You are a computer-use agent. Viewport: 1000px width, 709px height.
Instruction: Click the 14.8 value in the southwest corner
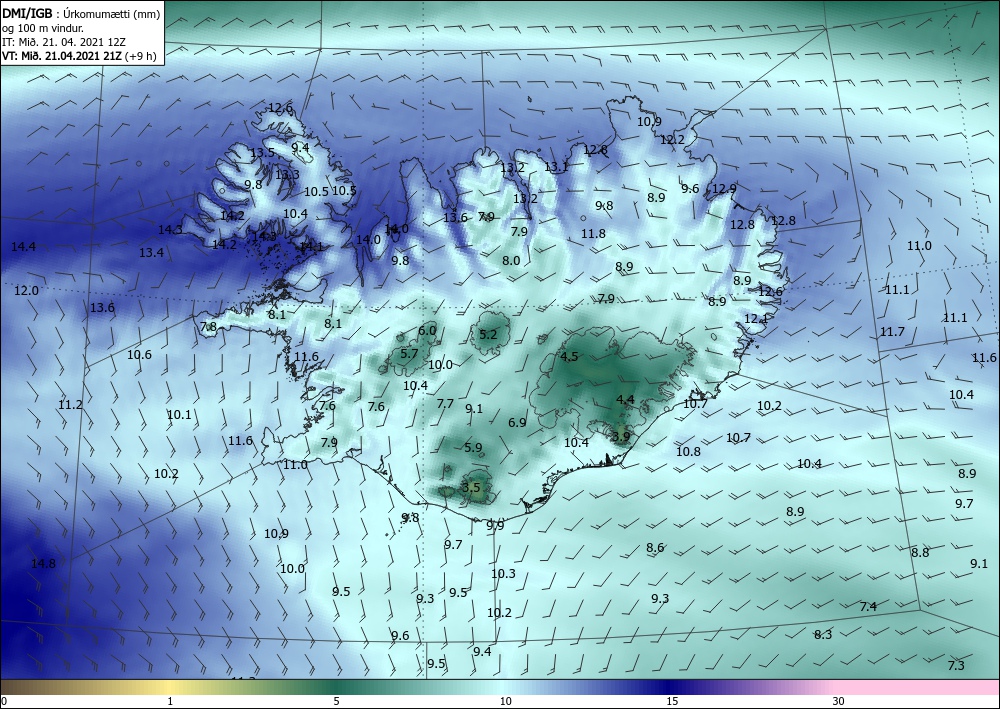(x=43, y=564)
